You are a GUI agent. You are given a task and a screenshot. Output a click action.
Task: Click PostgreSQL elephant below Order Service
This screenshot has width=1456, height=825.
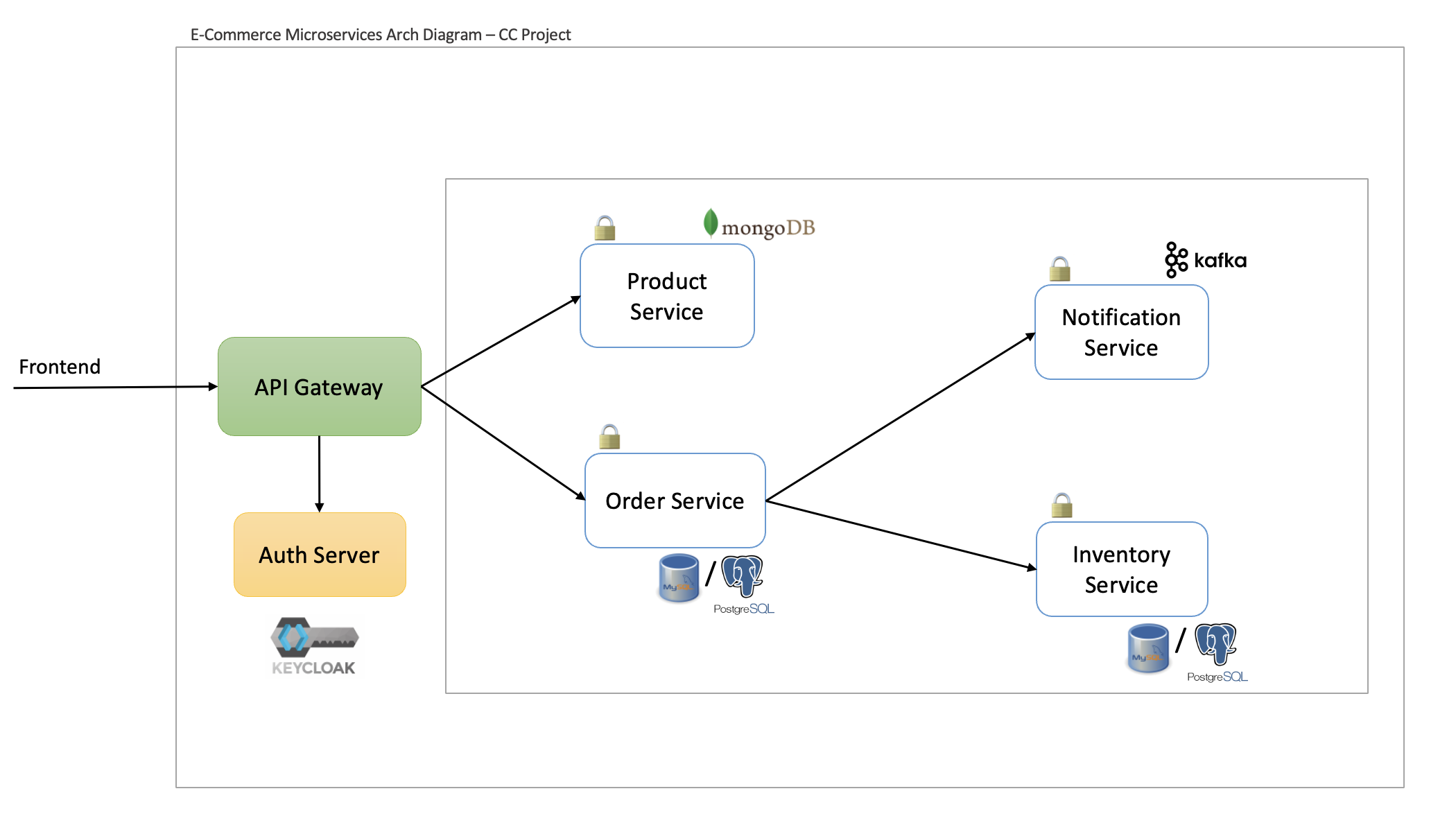click(x=743, y=575)
